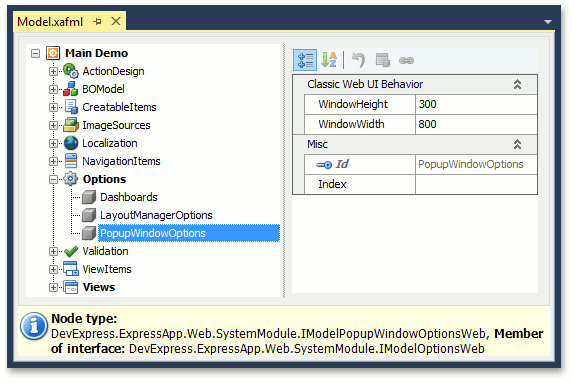Expand the Localization node
The width and height of the screenshot is (574, 383).
click(x=53, y=143)
